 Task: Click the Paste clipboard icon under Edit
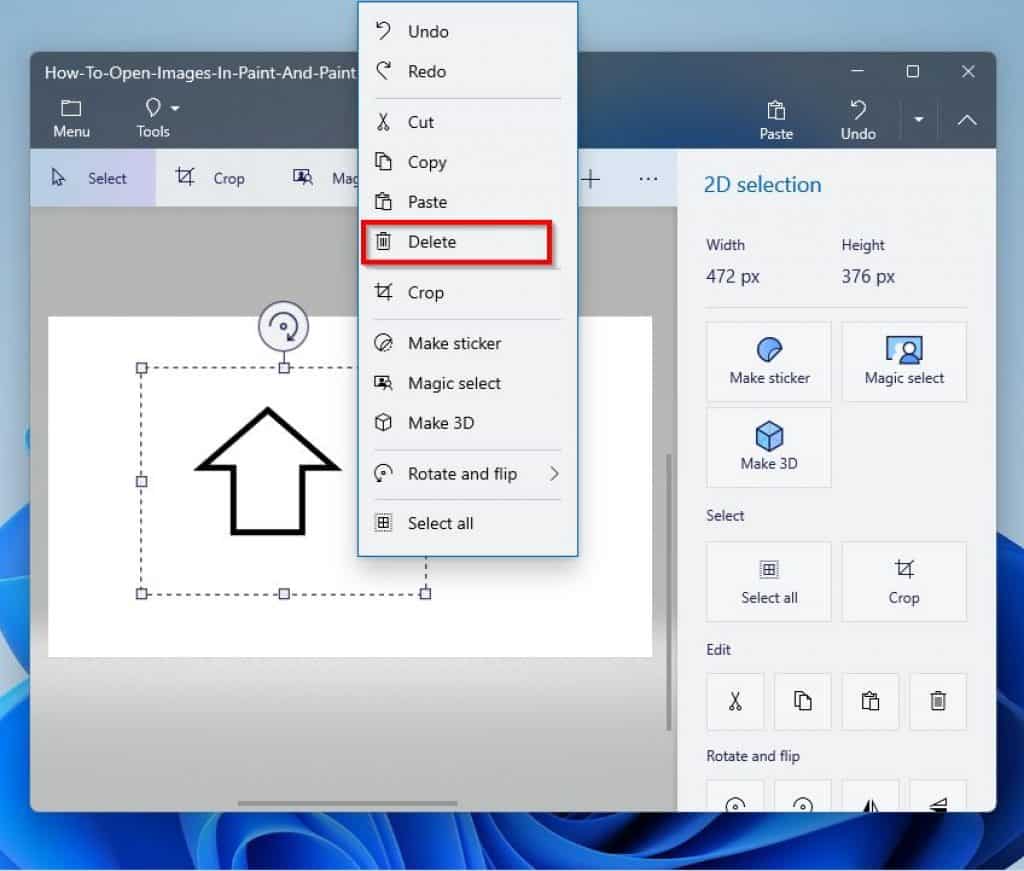(x=870, y=701)
